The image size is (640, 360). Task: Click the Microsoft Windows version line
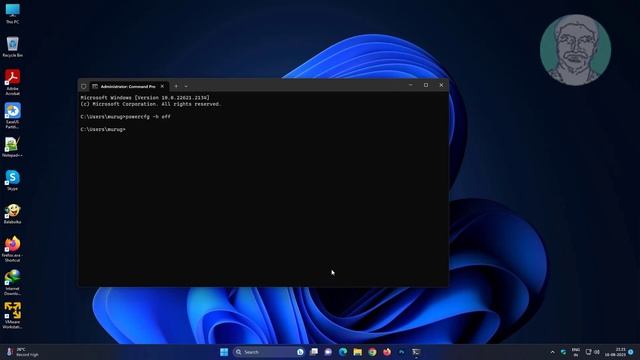click(x=145, y=98)
